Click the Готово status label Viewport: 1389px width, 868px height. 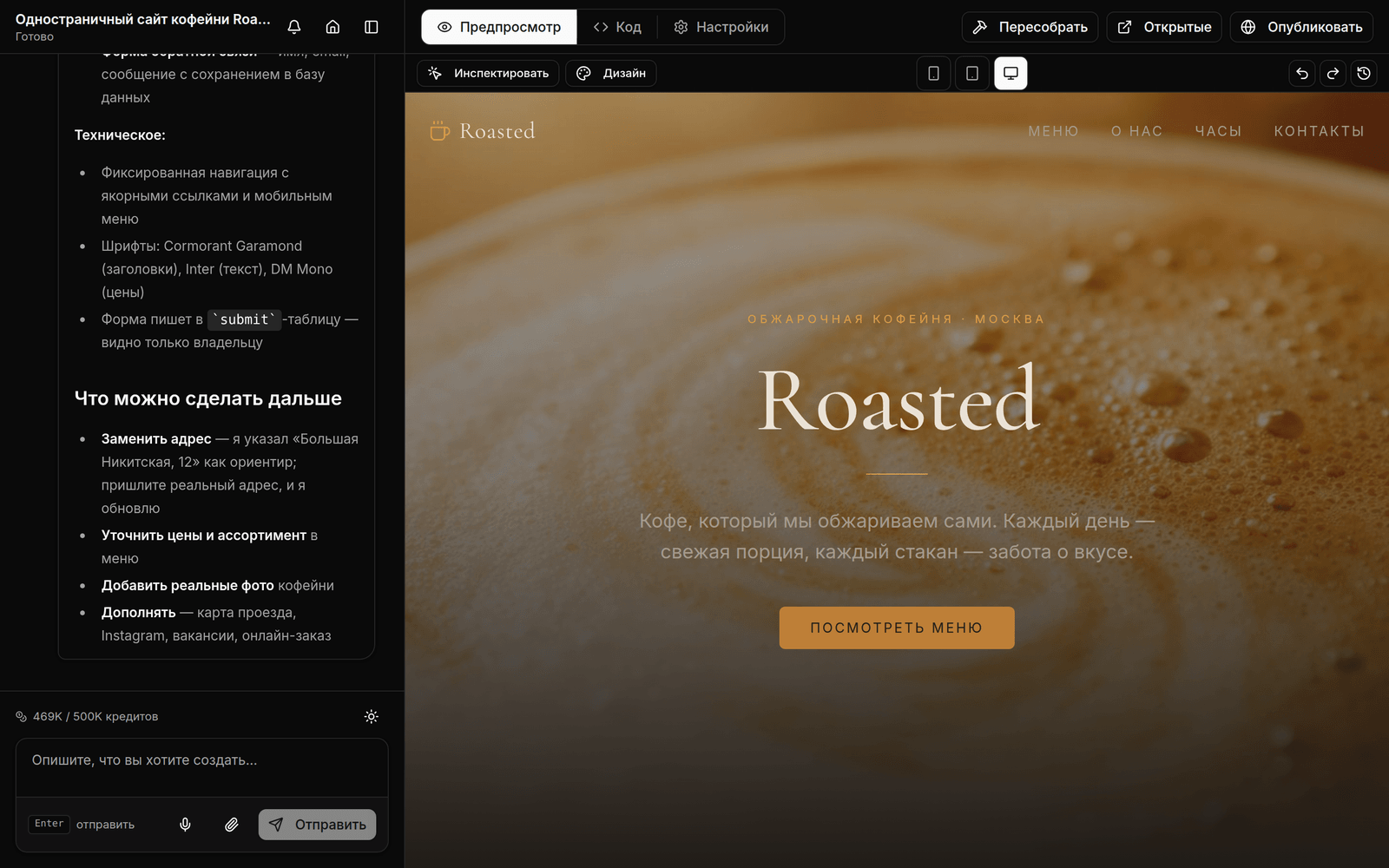coord(35,36)
